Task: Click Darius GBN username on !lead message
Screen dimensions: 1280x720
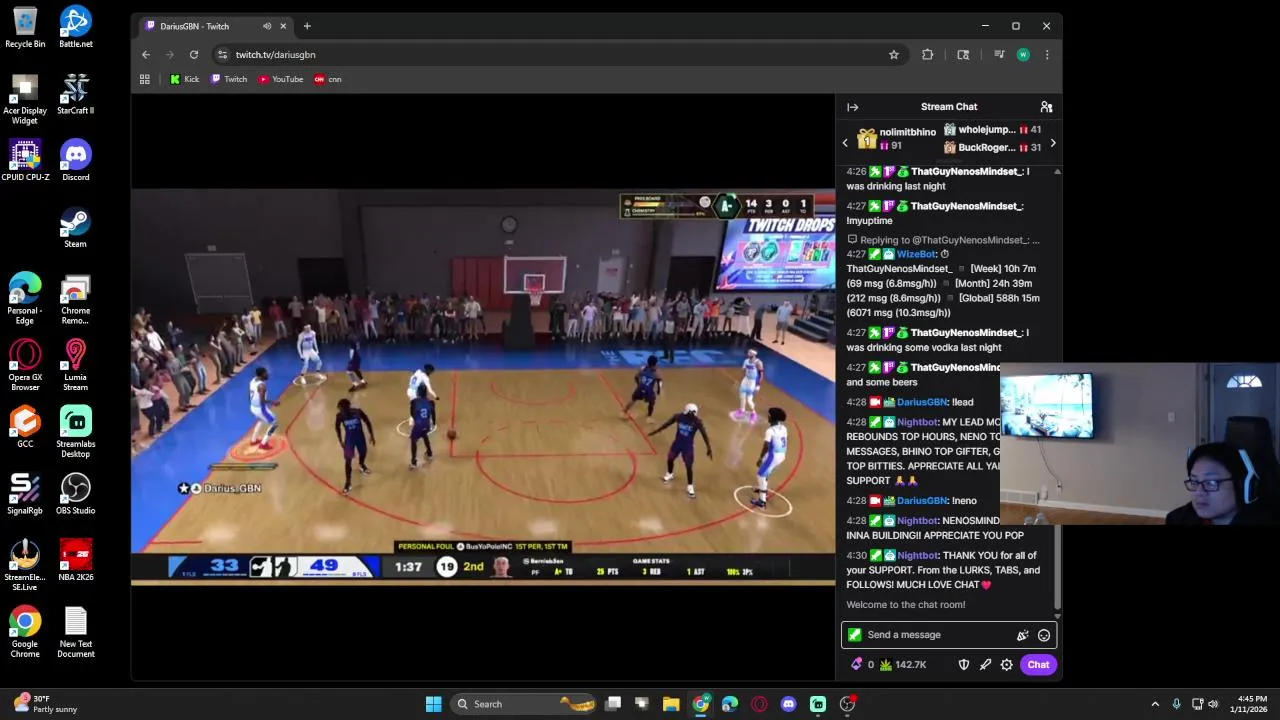Action: 922,402
